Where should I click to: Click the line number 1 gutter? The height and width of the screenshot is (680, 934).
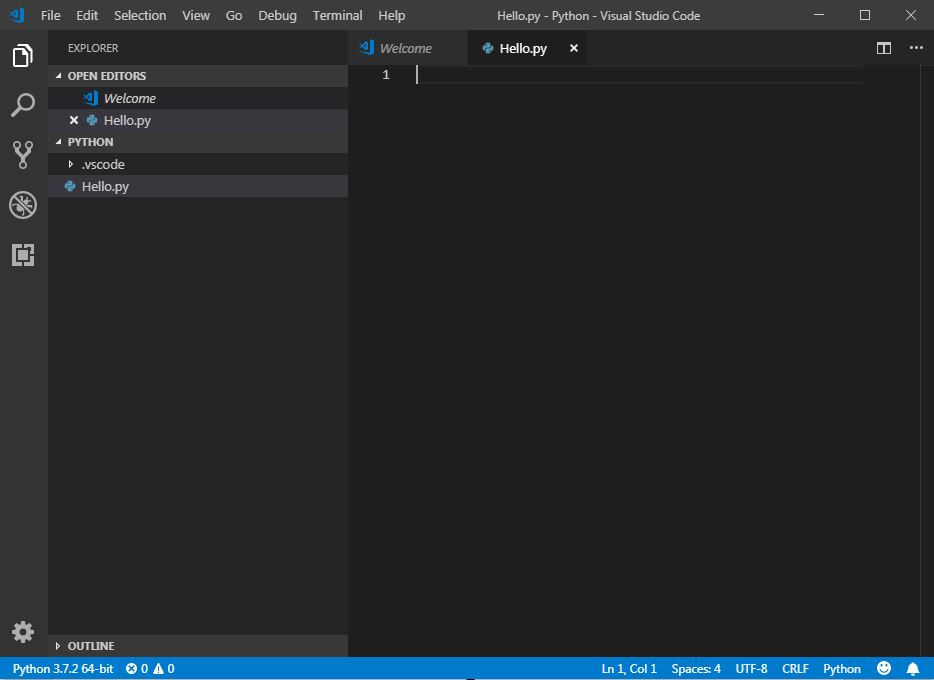click(386, 74)
